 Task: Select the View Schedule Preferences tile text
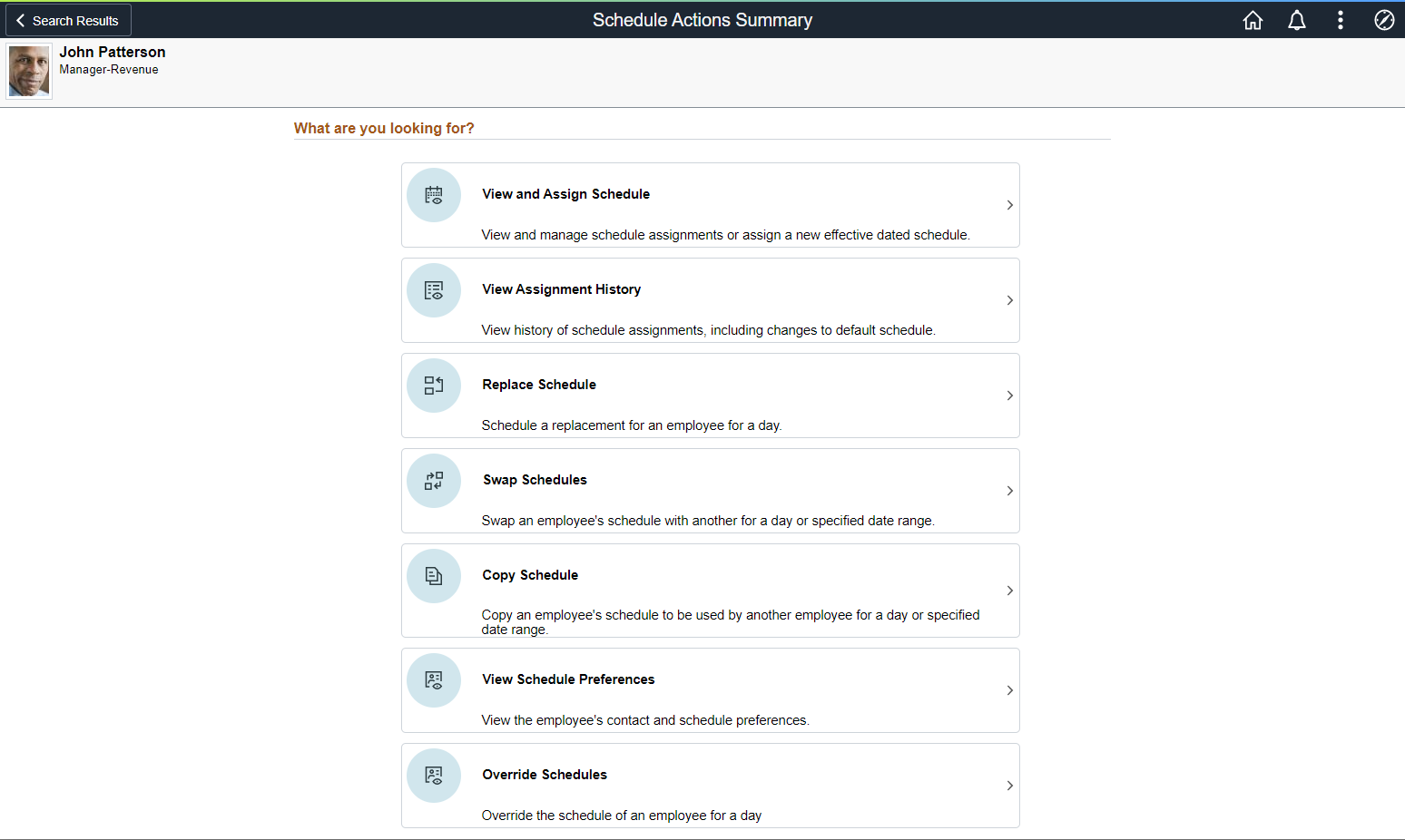[x=568, y=679]
